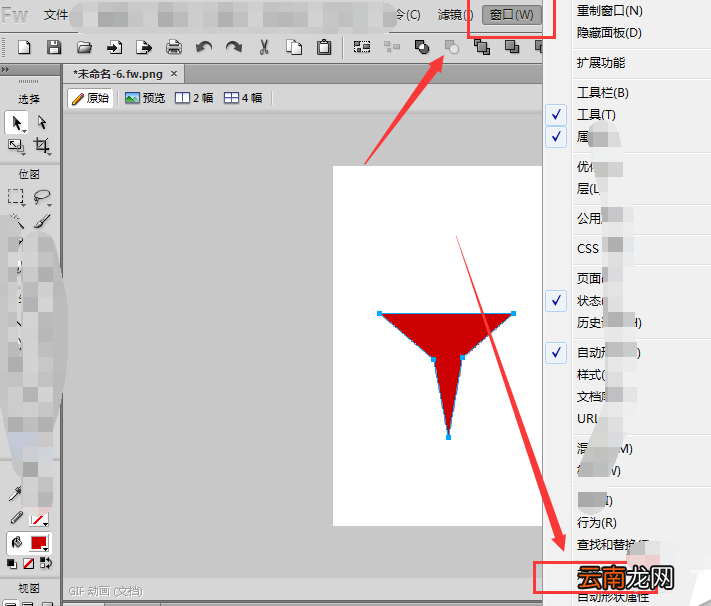This screenshot has height=606, width=711.
Task: Click the Import icon
Action: pos(114,47)
